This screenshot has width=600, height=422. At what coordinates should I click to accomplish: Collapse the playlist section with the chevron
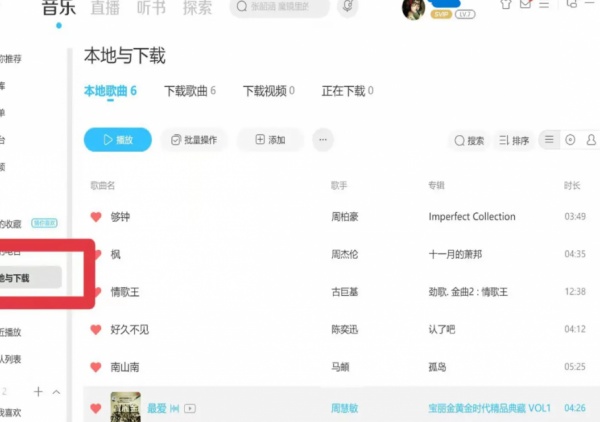(x=56, y=392)
